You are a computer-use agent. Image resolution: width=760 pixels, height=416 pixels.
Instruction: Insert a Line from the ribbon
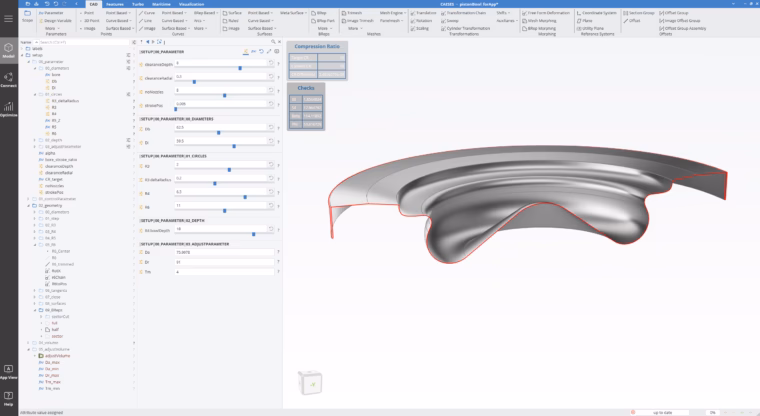(145, 21)
